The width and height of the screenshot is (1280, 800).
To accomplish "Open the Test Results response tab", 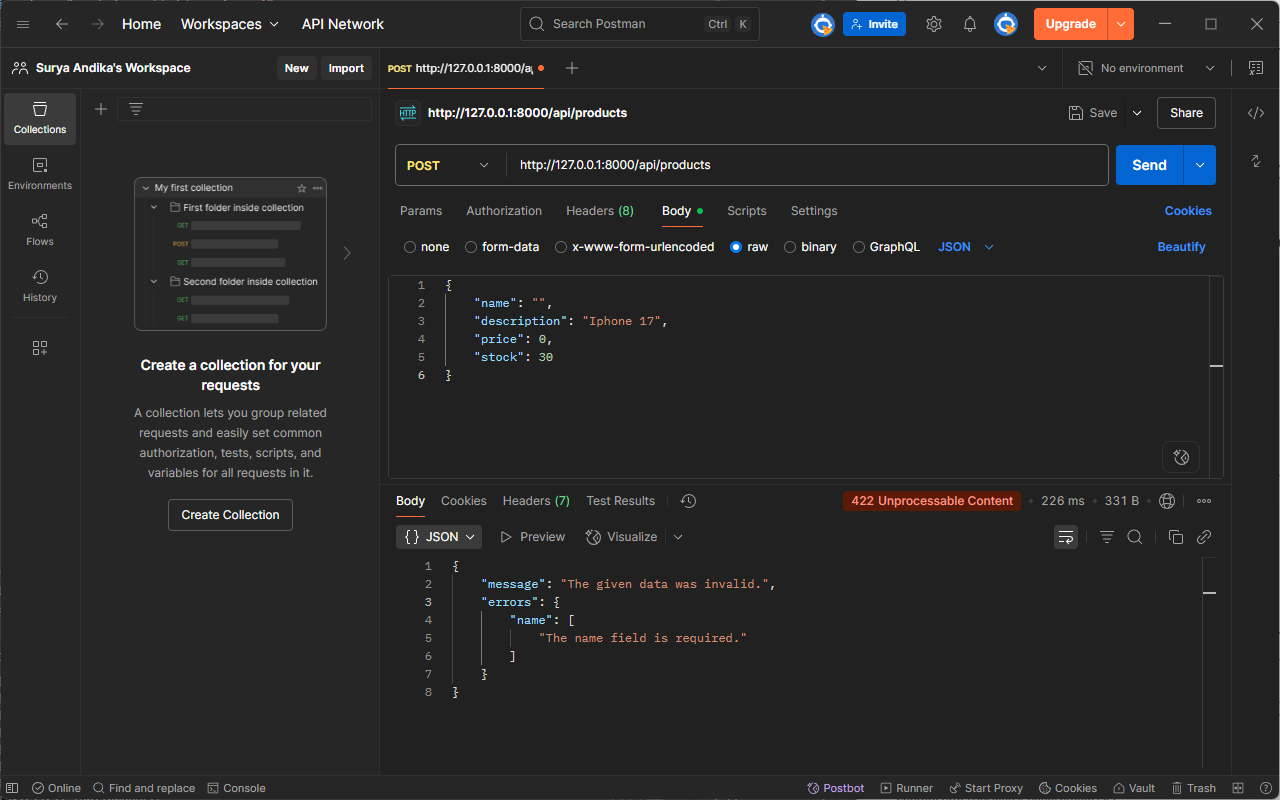I will click(x=620, y=501).
